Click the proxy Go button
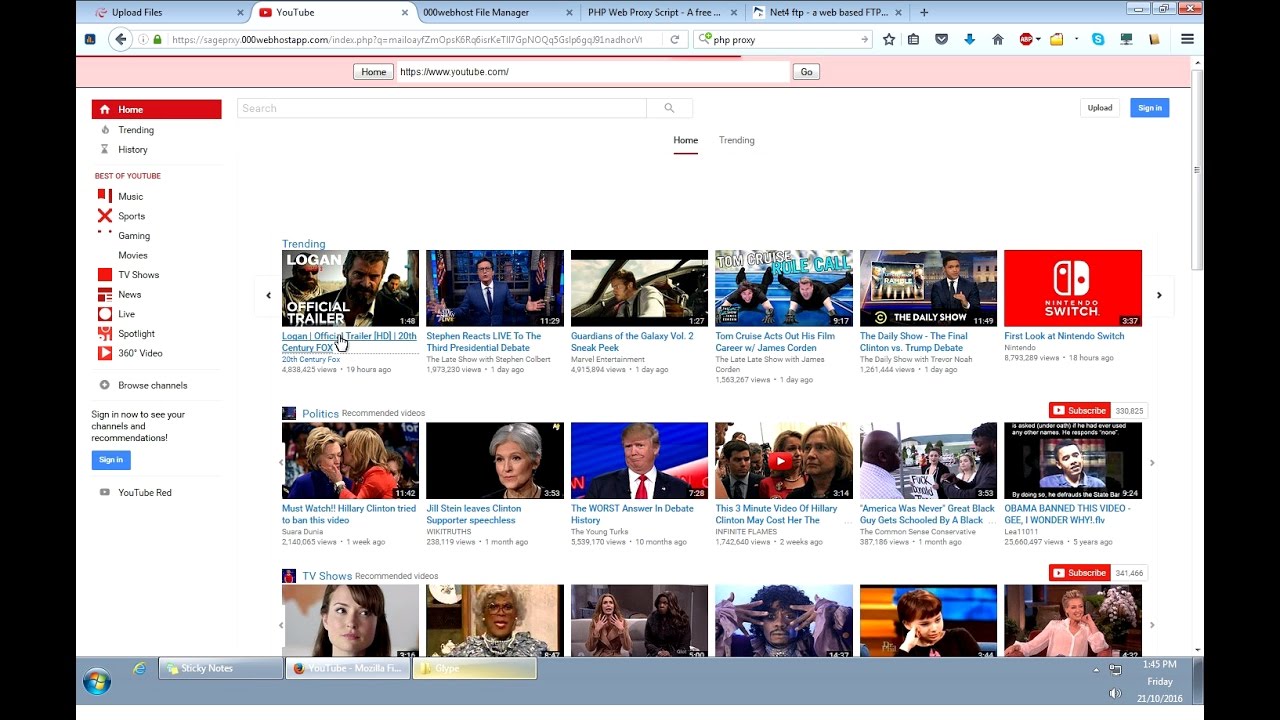The image size is (1280, 720). click(x=806, y=72)
